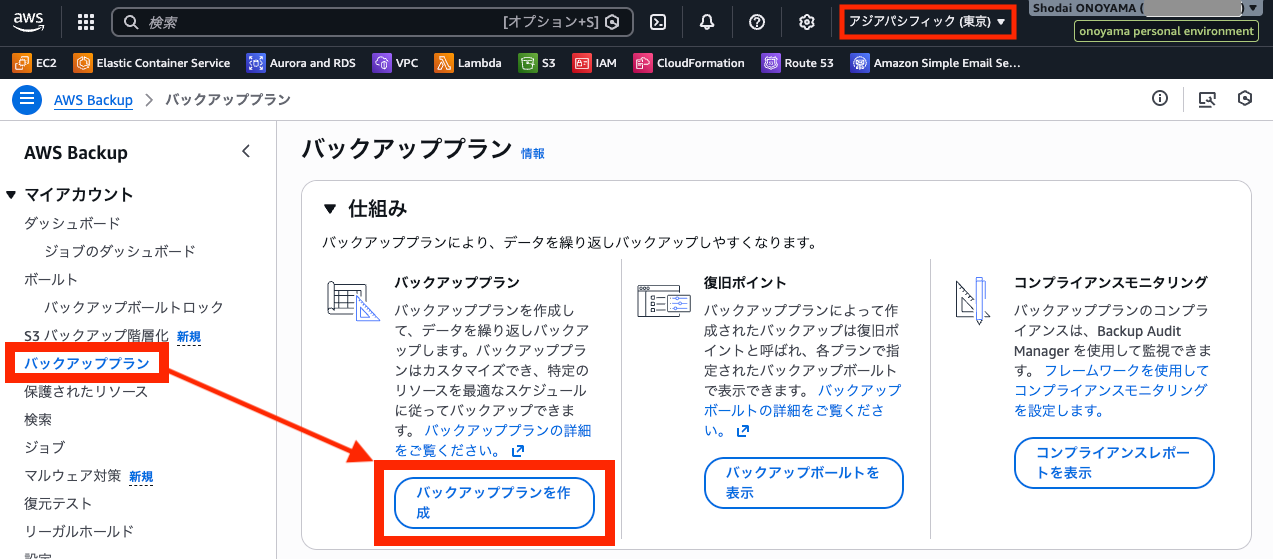Open the monitor icon beside the info icon
Image resolution: width=1273 pixels, height=559 pixels.
(x=1207, y=98)
